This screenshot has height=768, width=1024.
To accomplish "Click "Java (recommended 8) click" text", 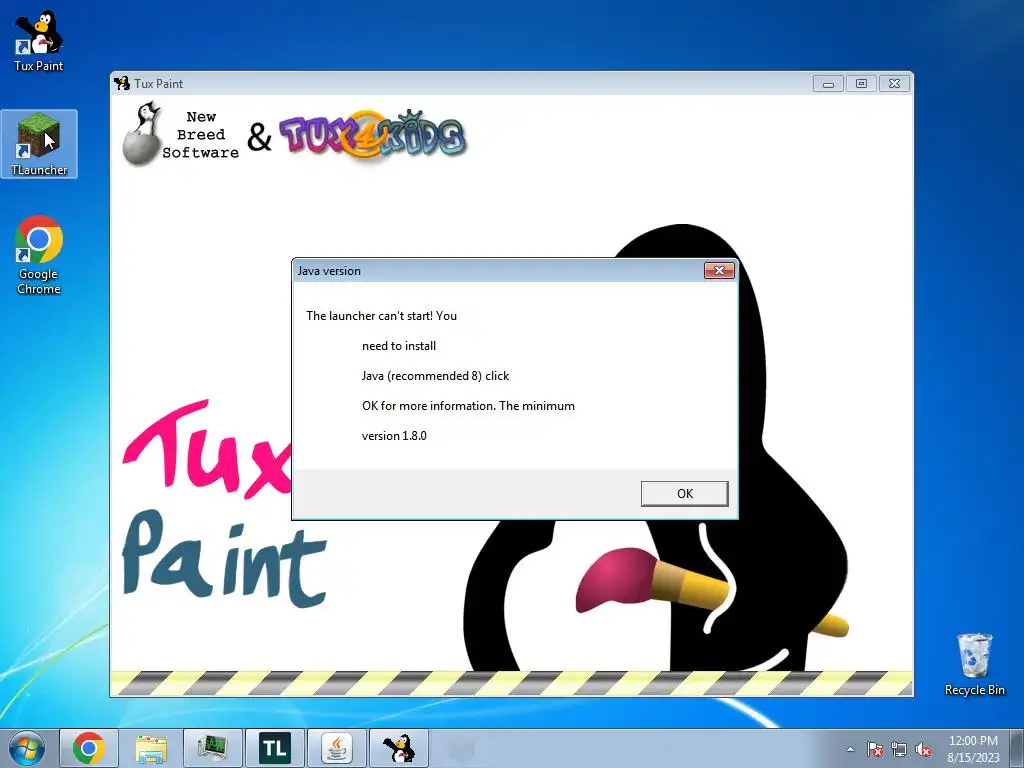I will coord(436,376).
